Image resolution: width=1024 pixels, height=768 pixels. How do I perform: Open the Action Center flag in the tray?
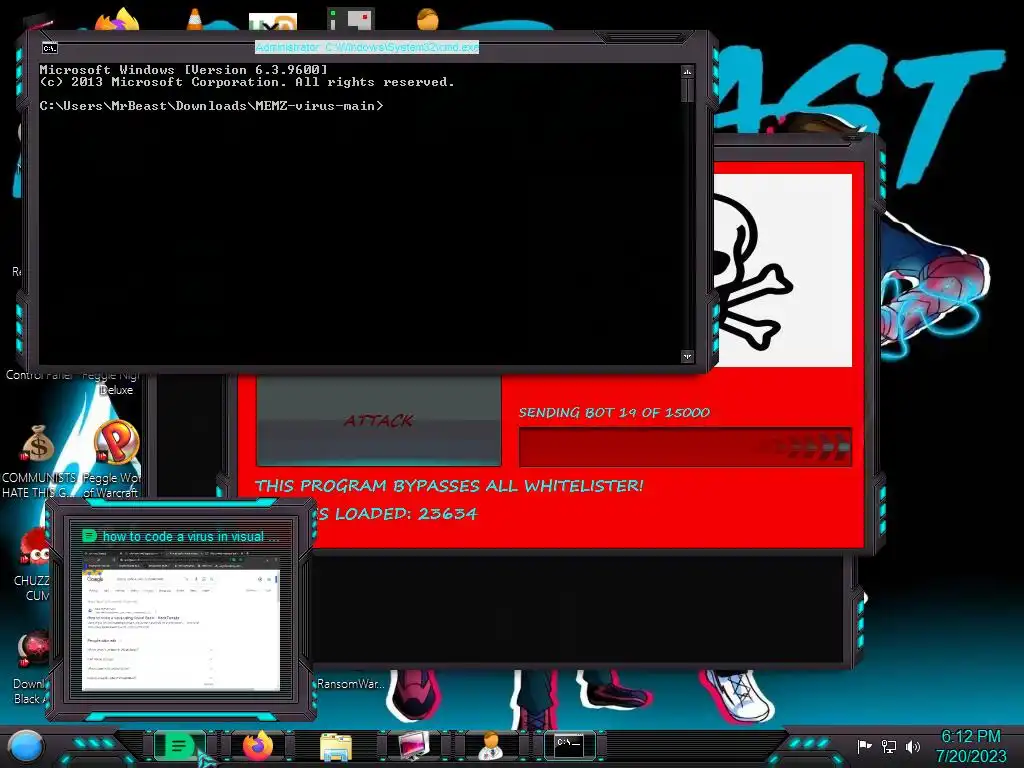click(x=864, y=746)
